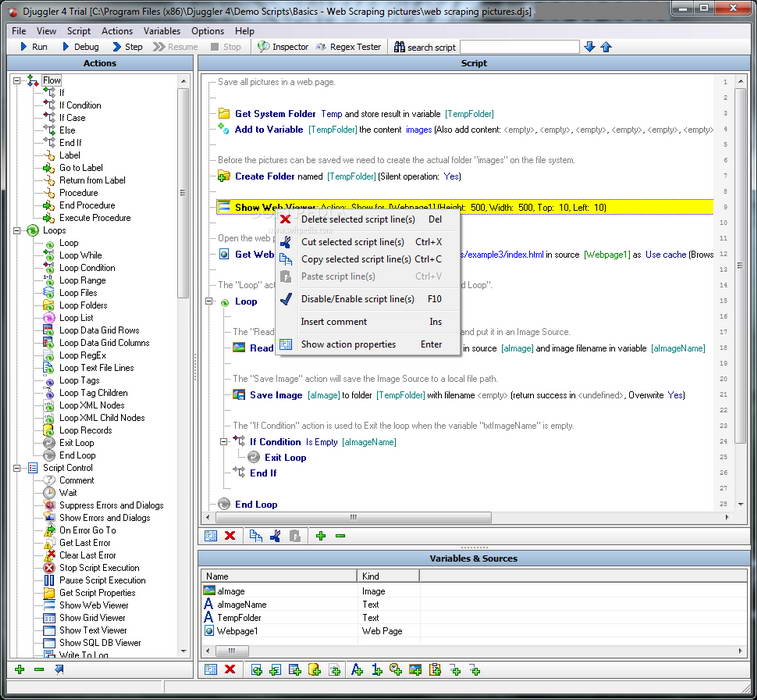Select Loop XML Nodes action
This screenshot has height=700, width=757.
92,406
